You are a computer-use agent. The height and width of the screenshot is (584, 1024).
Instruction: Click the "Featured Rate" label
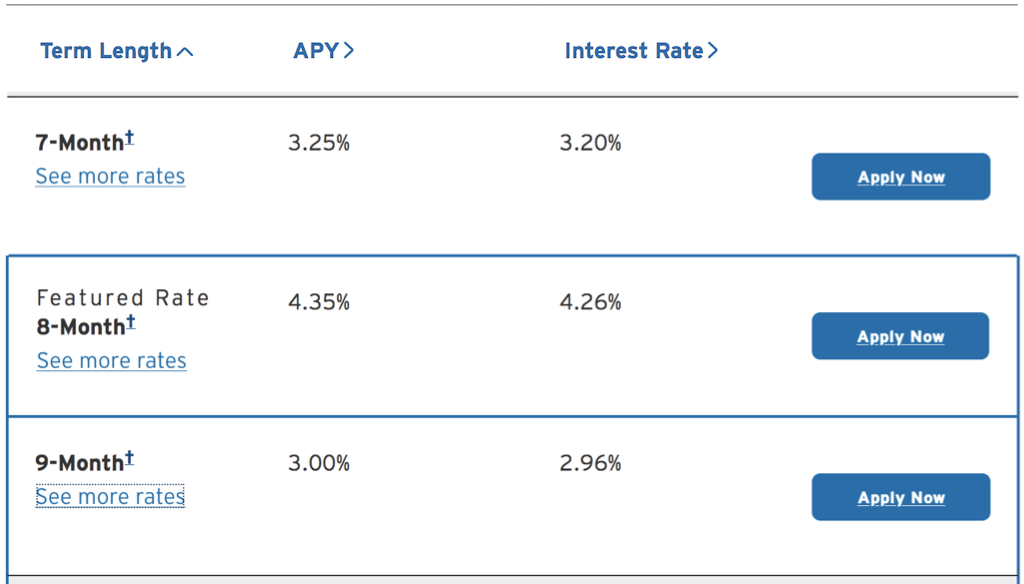tap(122, 297)
